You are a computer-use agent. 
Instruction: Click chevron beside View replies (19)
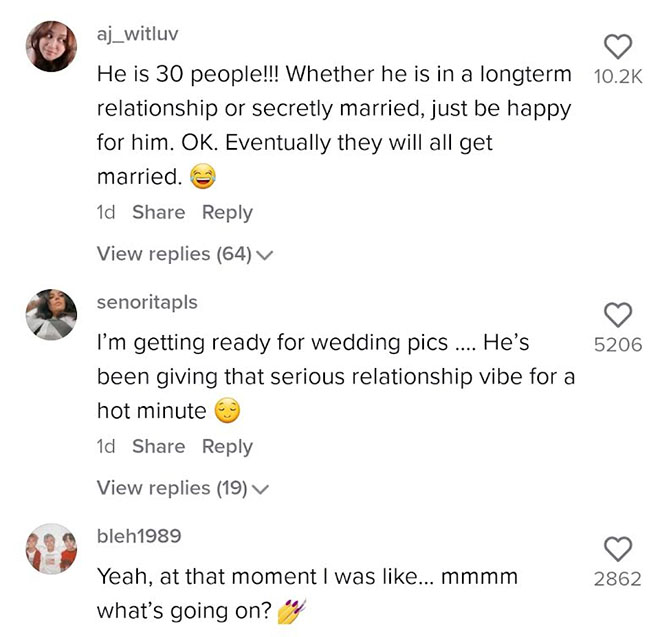pyautogui.click(x=260, y=489)
